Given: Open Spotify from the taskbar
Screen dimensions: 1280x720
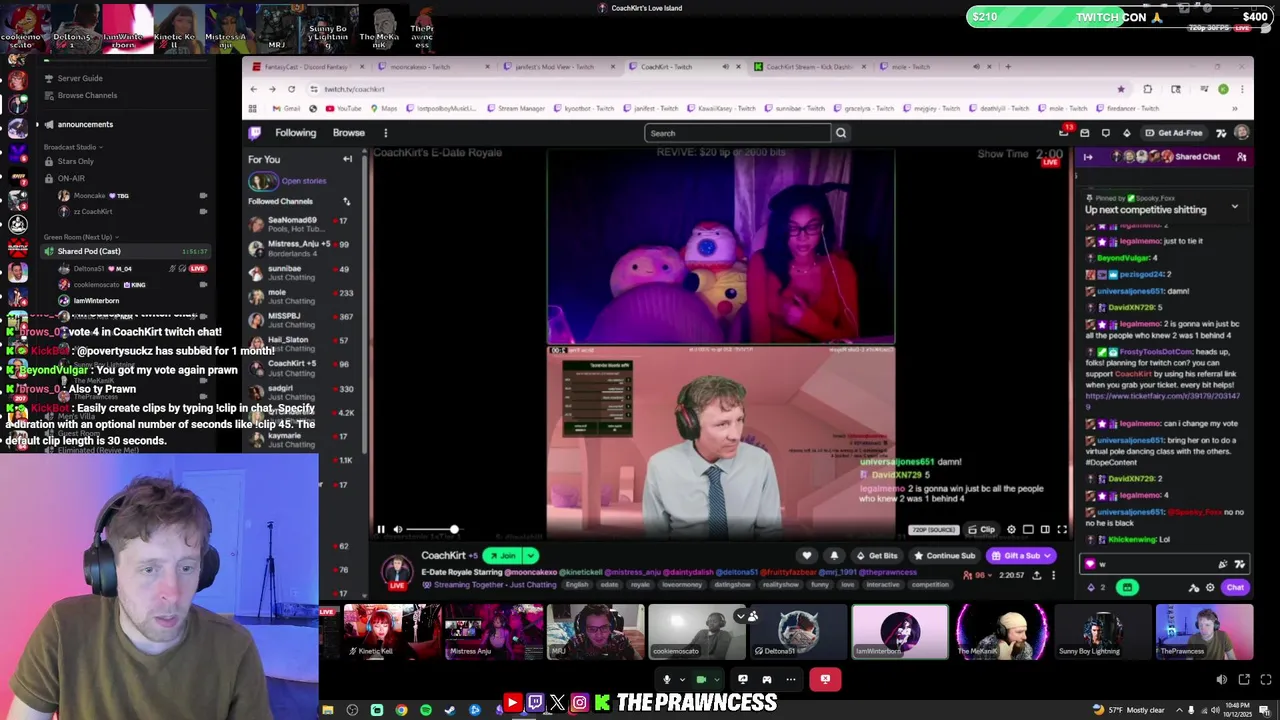Looking at the screenshot, I should pyautogui.click(x=426, y=710).
